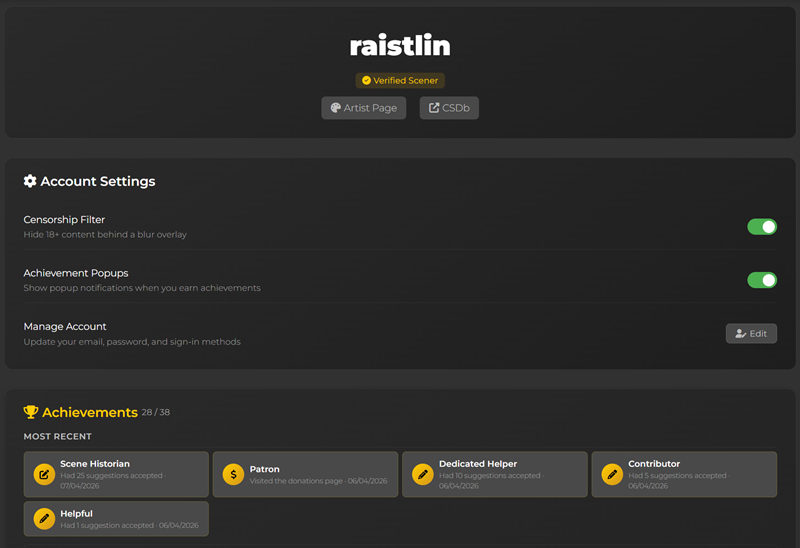
Task: Open the CSDb external link button
Action: pyautogui.click(x=449, y=108)
